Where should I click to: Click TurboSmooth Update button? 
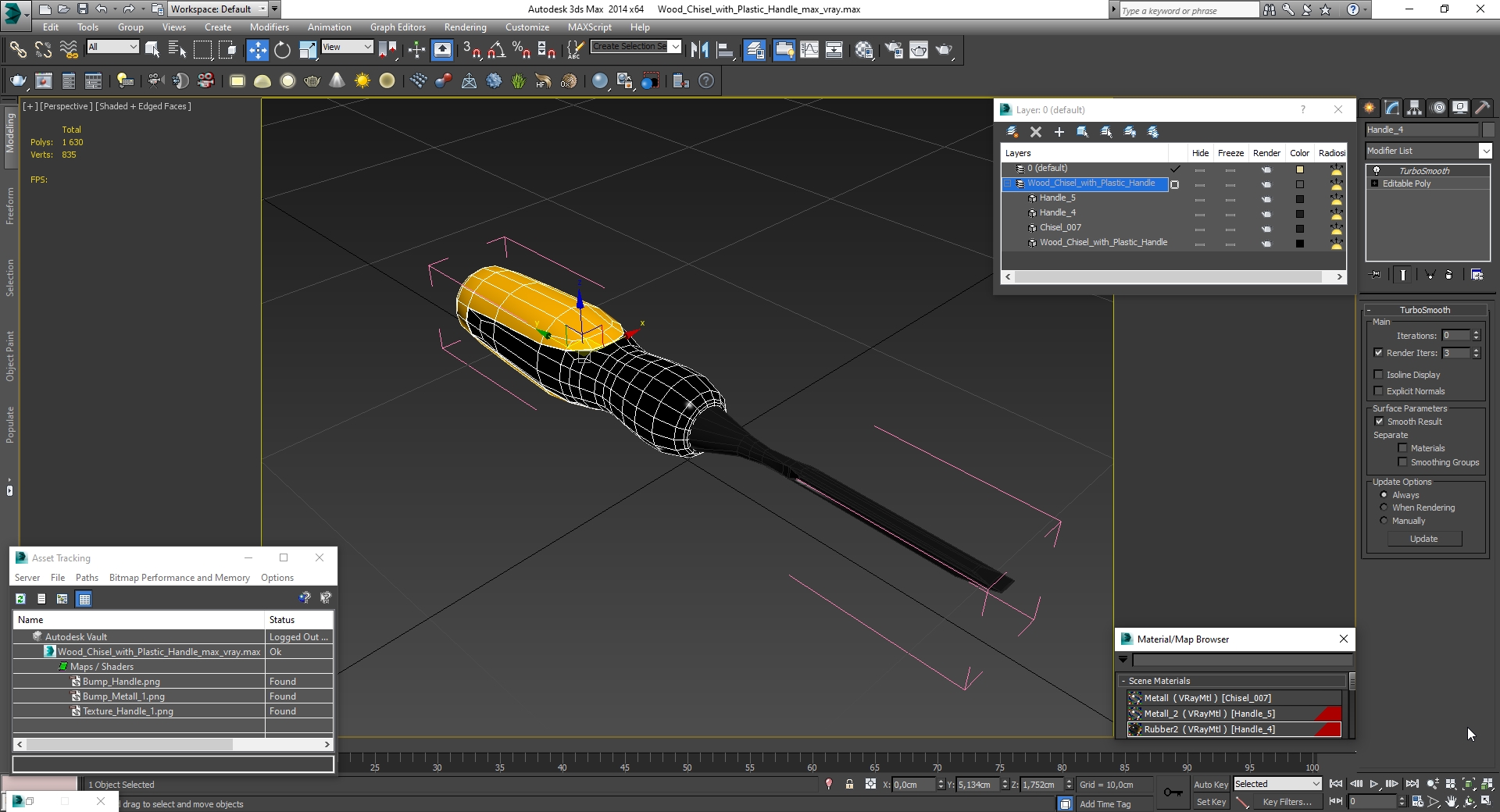click(x=1424, y=539)
